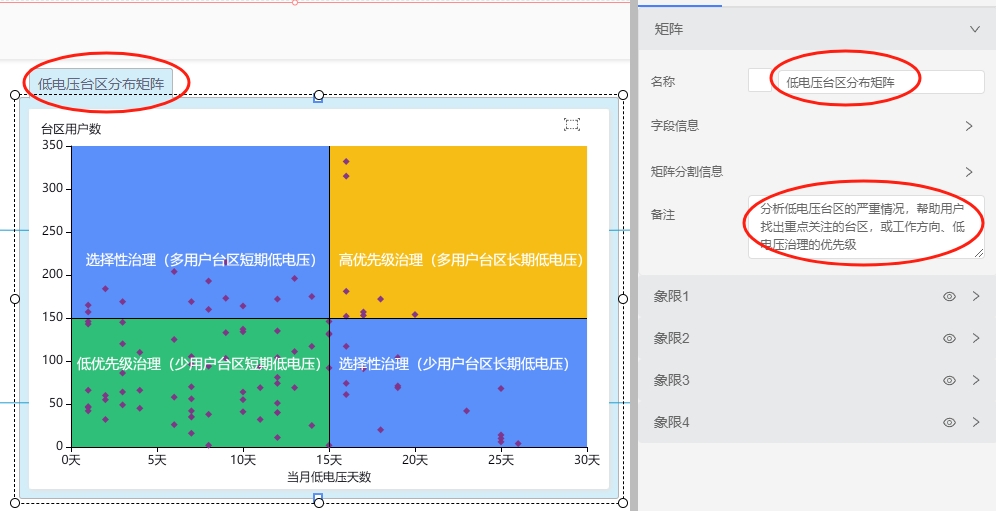Click the top-right corner resize handle of chart
Viewport: 996px width, 511px height.
[x=623, y=95]
